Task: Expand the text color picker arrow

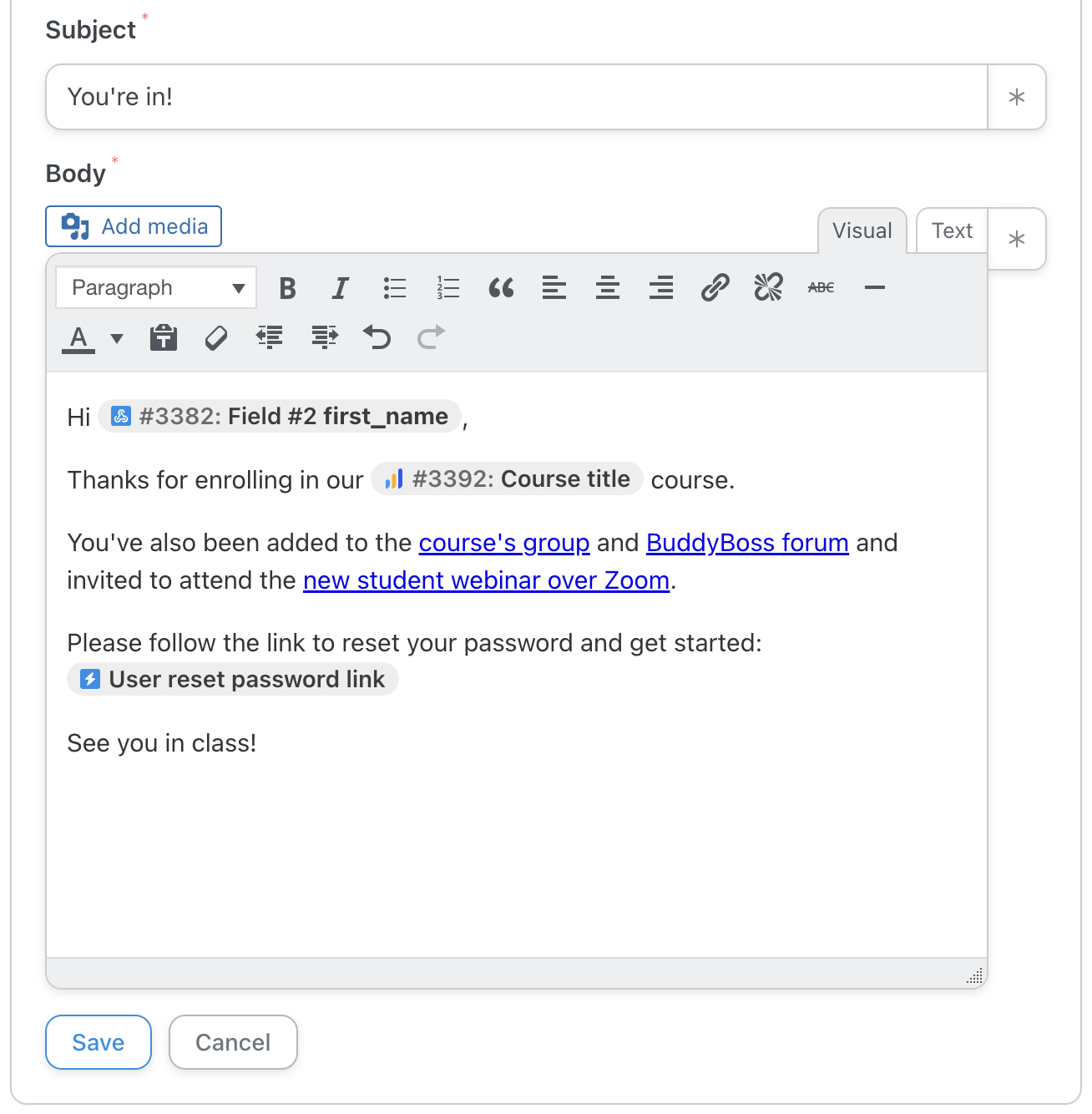Action: point(118,338)
